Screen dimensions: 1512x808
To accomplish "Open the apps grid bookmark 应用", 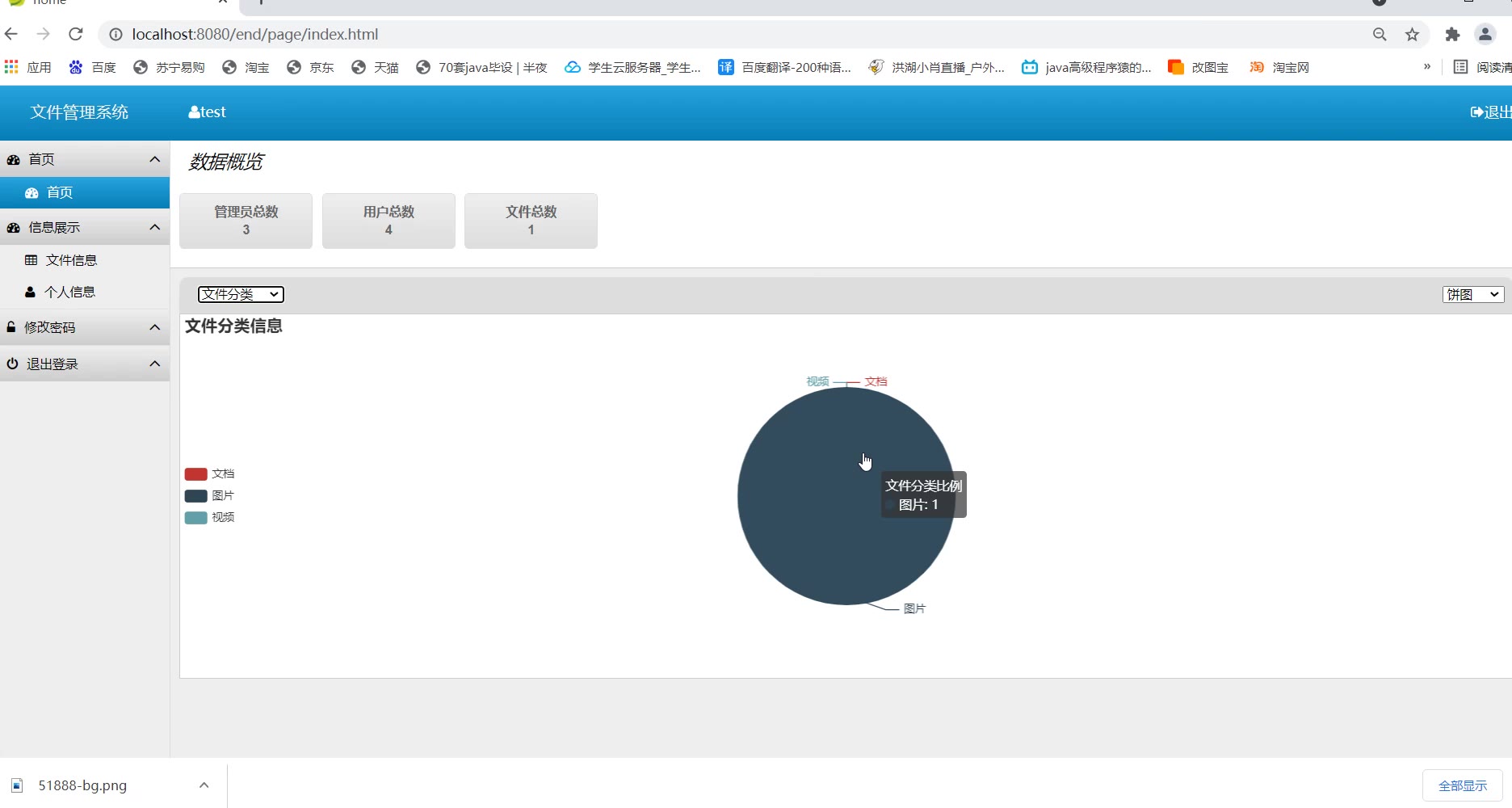I will 27,67.
